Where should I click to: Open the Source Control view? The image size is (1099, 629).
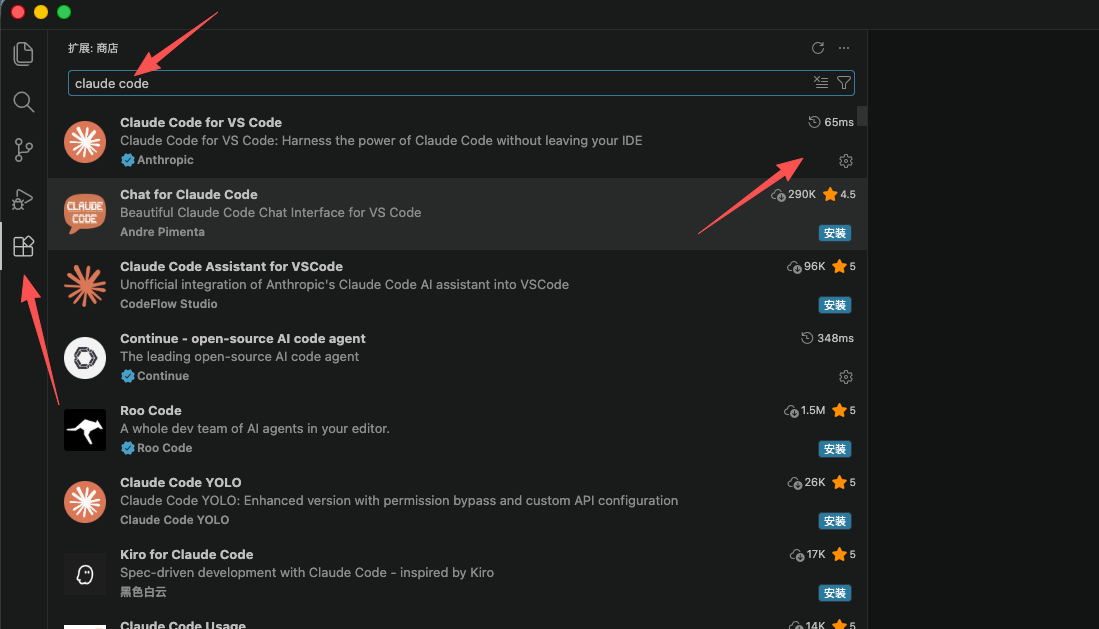pos(23,150)
